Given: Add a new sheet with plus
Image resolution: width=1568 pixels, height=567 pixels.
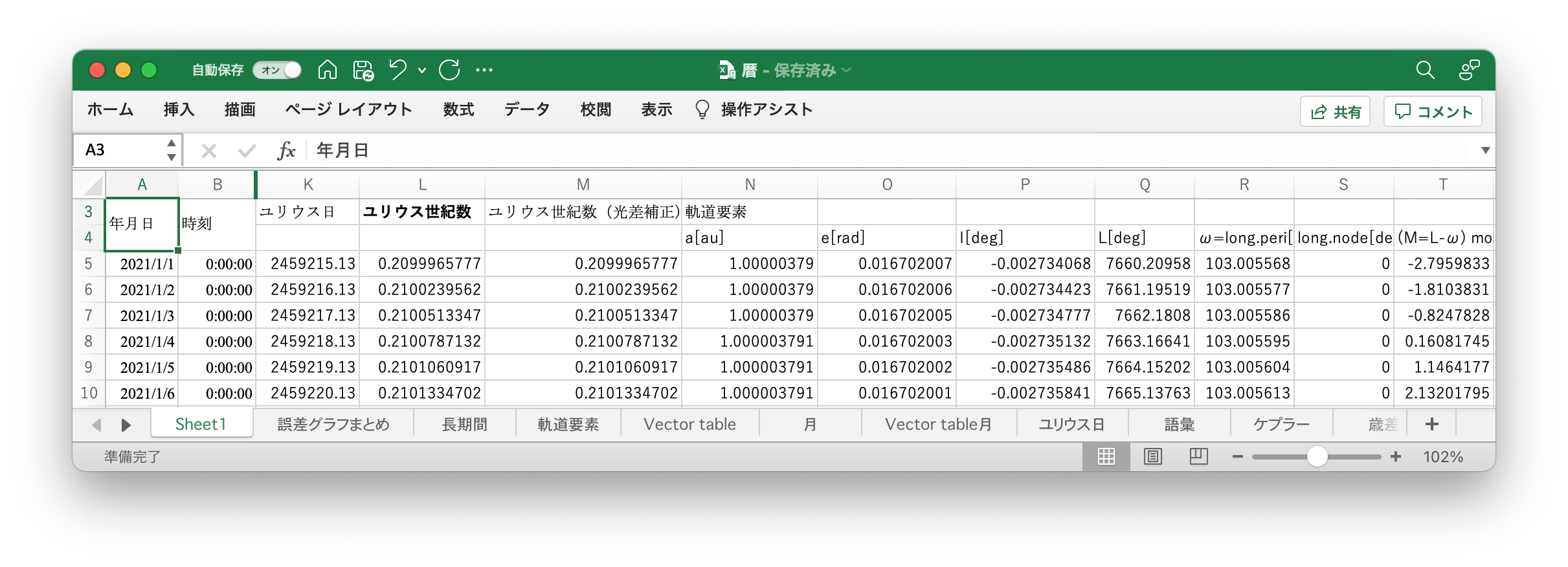Looking at the screenshot, I should click(x=1432, y=424).
